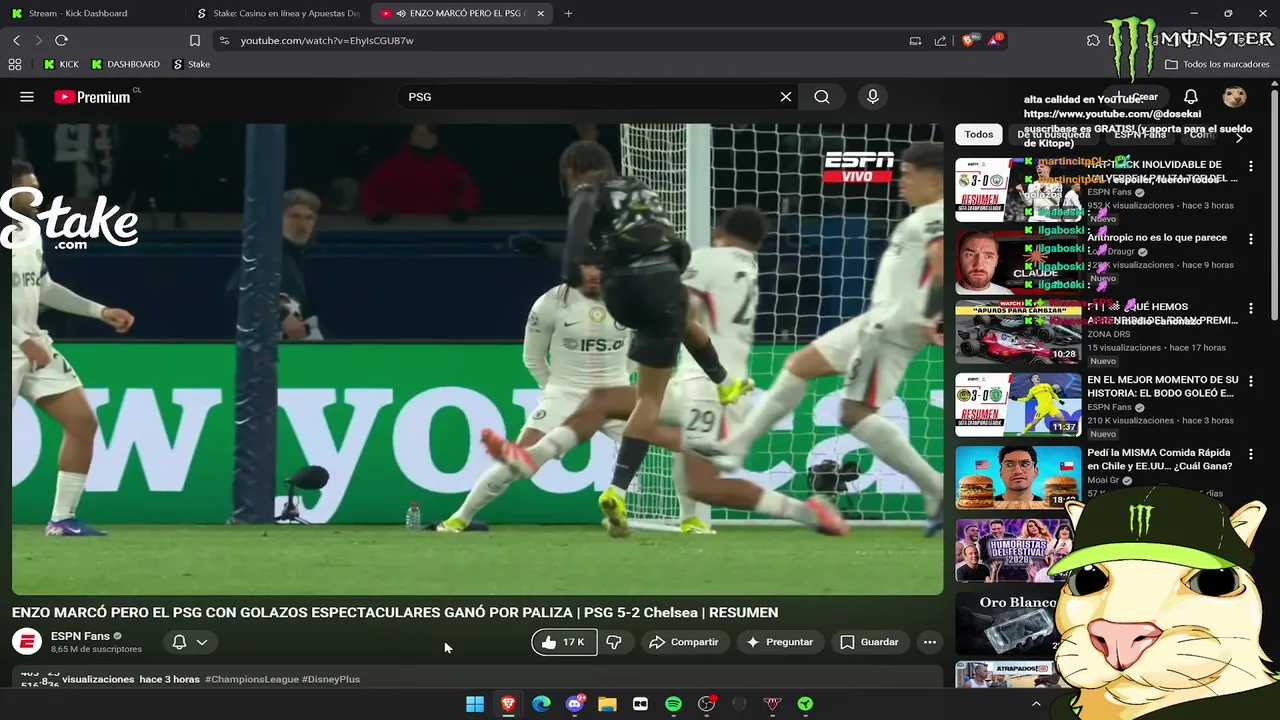Select the ESPN Fans filter chip

click(x=1141, y=134)
